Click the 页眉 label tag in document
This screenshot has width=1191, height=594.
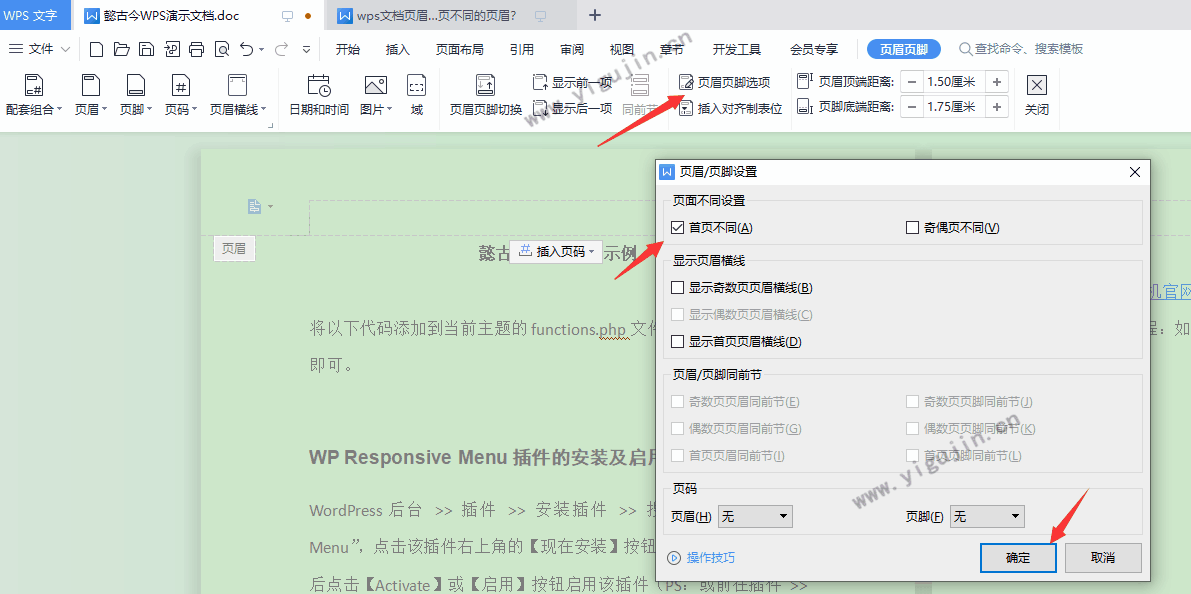click(x=234, y=248)
